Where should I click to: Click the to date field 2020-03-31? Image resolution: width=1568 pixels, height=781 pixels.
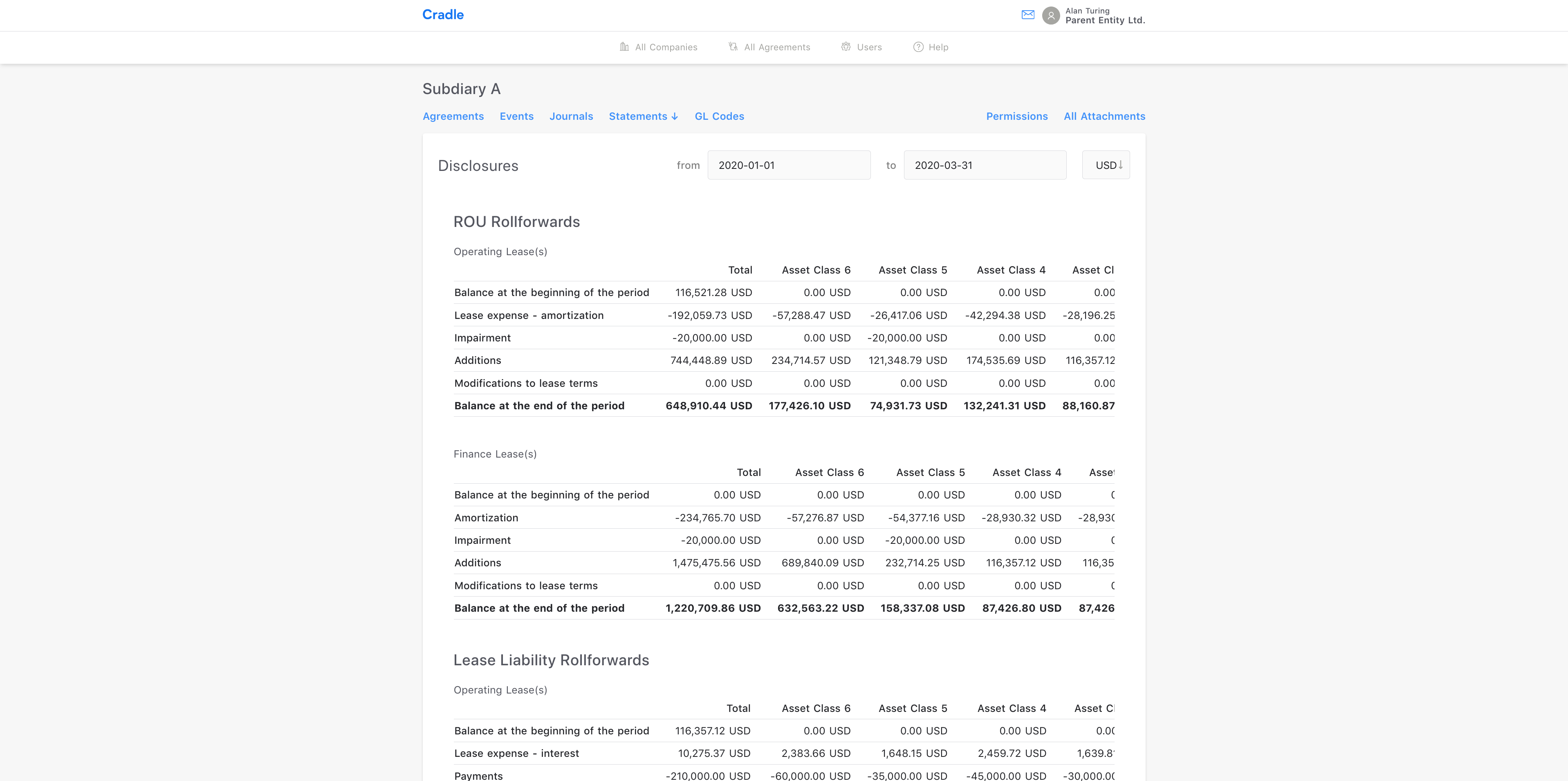[985, 165]
